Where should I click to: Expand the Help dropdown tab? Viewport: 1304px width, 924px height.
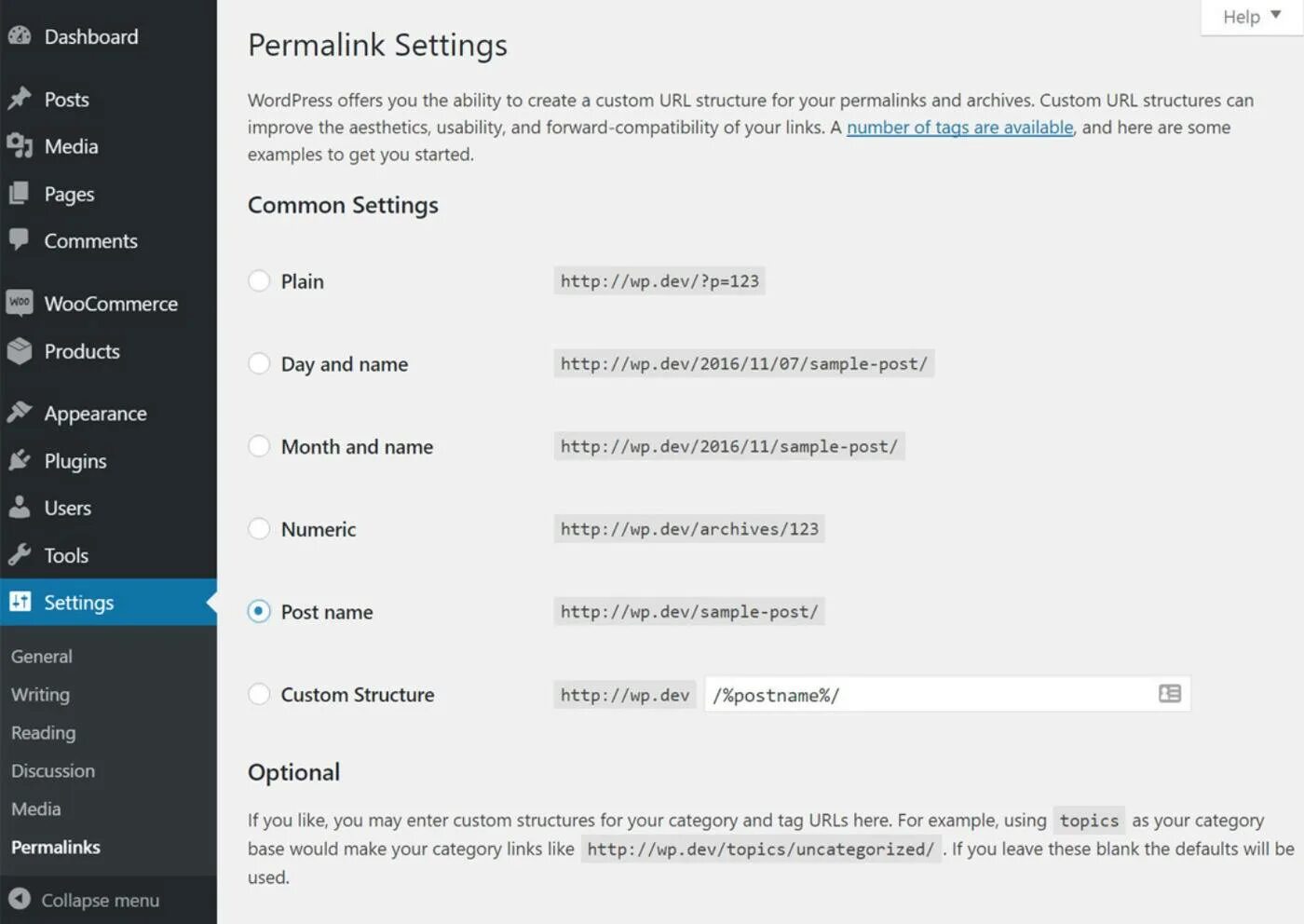[x=1251, y=17]
